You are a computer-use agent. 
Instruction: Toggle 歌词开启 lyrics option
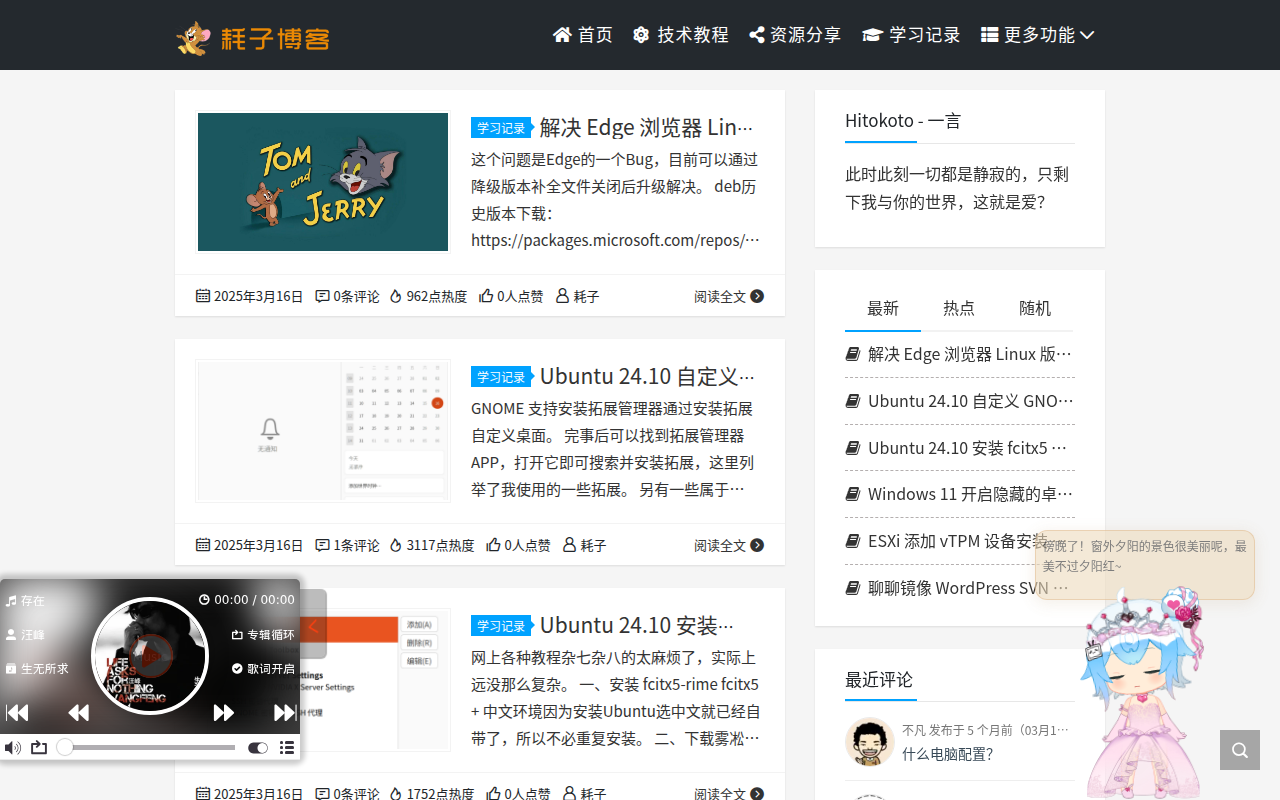point(263,668)
